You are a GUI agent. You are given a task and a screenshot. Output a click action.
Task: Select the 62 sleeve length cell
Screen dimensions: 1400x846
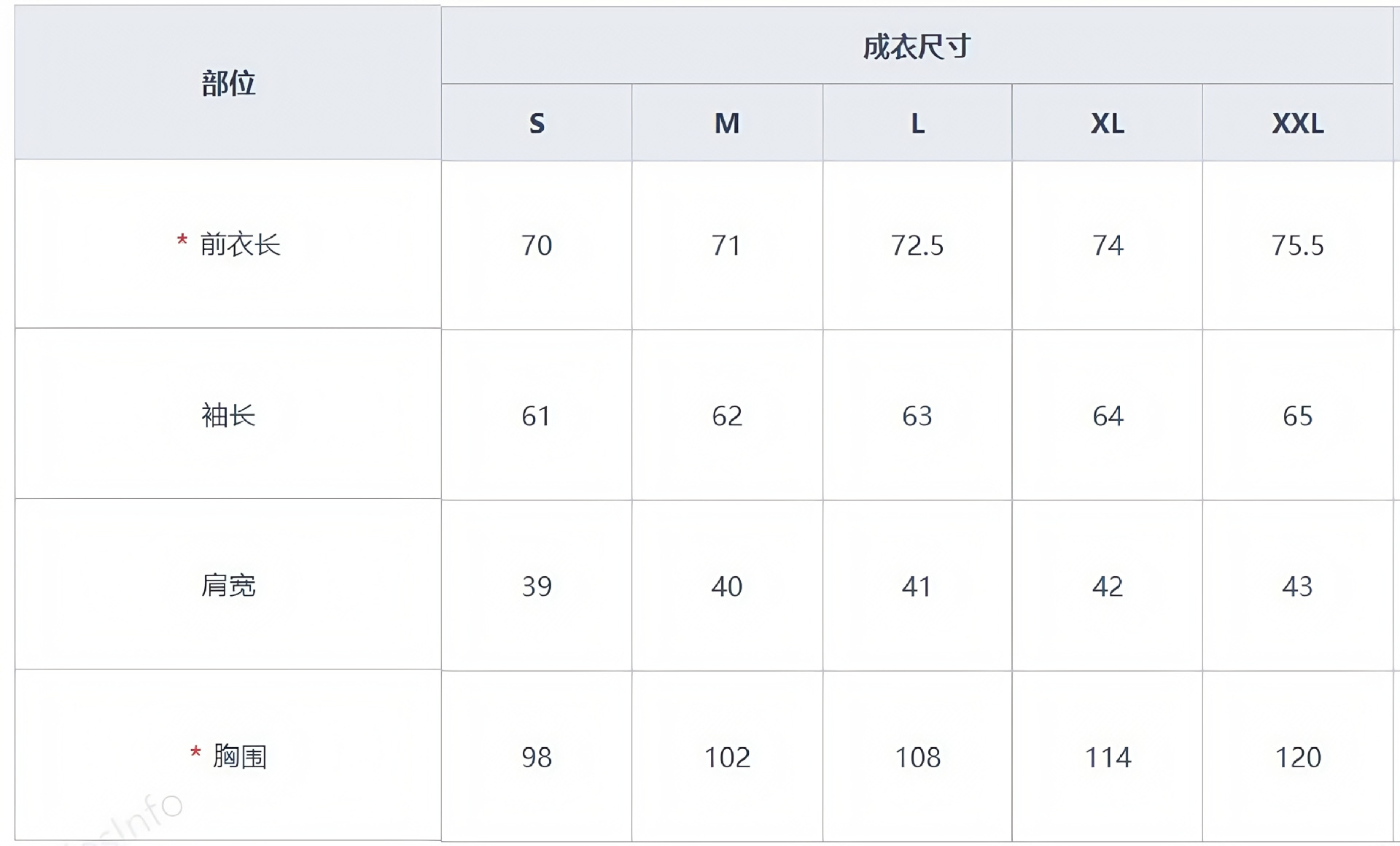[727, 416]
